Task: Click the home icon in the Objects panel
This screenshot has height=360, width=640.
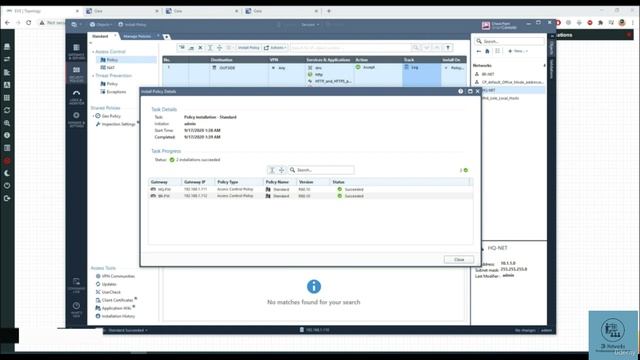Action: pyautogui.click(x=487, y=51)
